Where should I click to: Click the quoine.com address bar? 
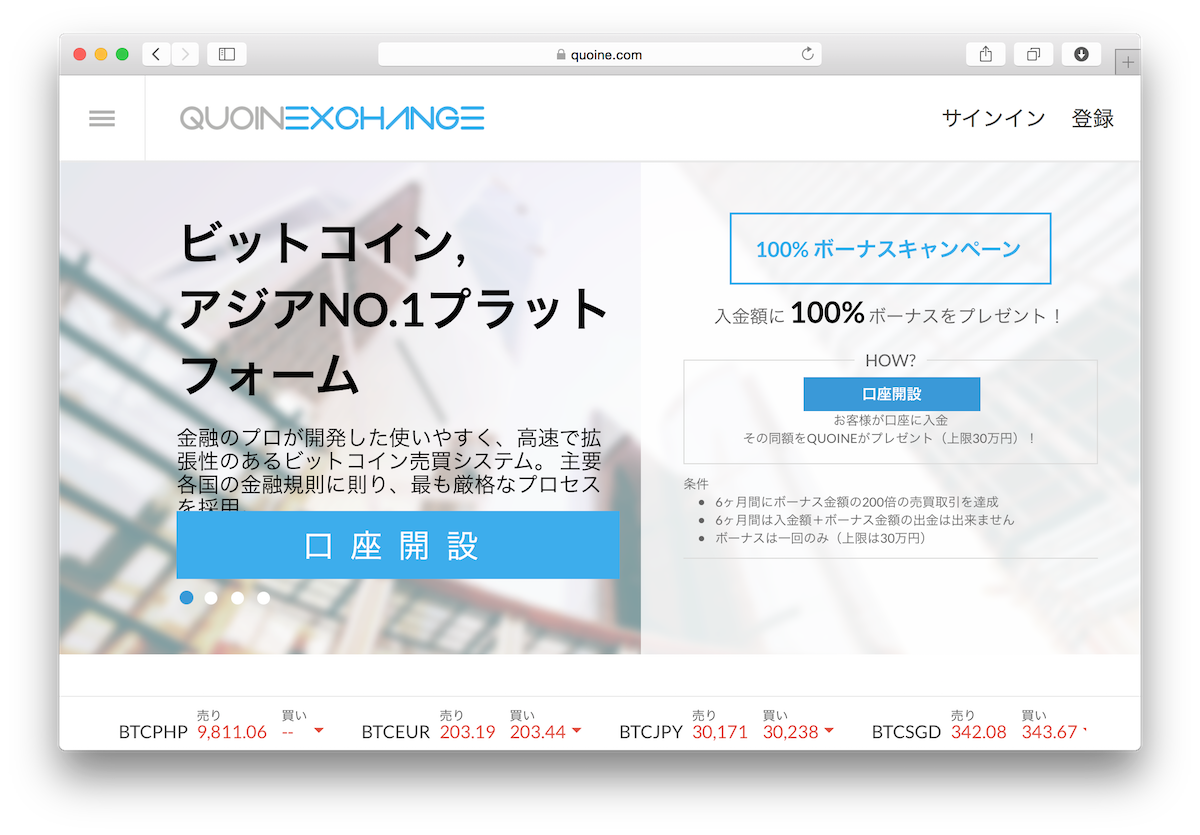coord(600,55)
